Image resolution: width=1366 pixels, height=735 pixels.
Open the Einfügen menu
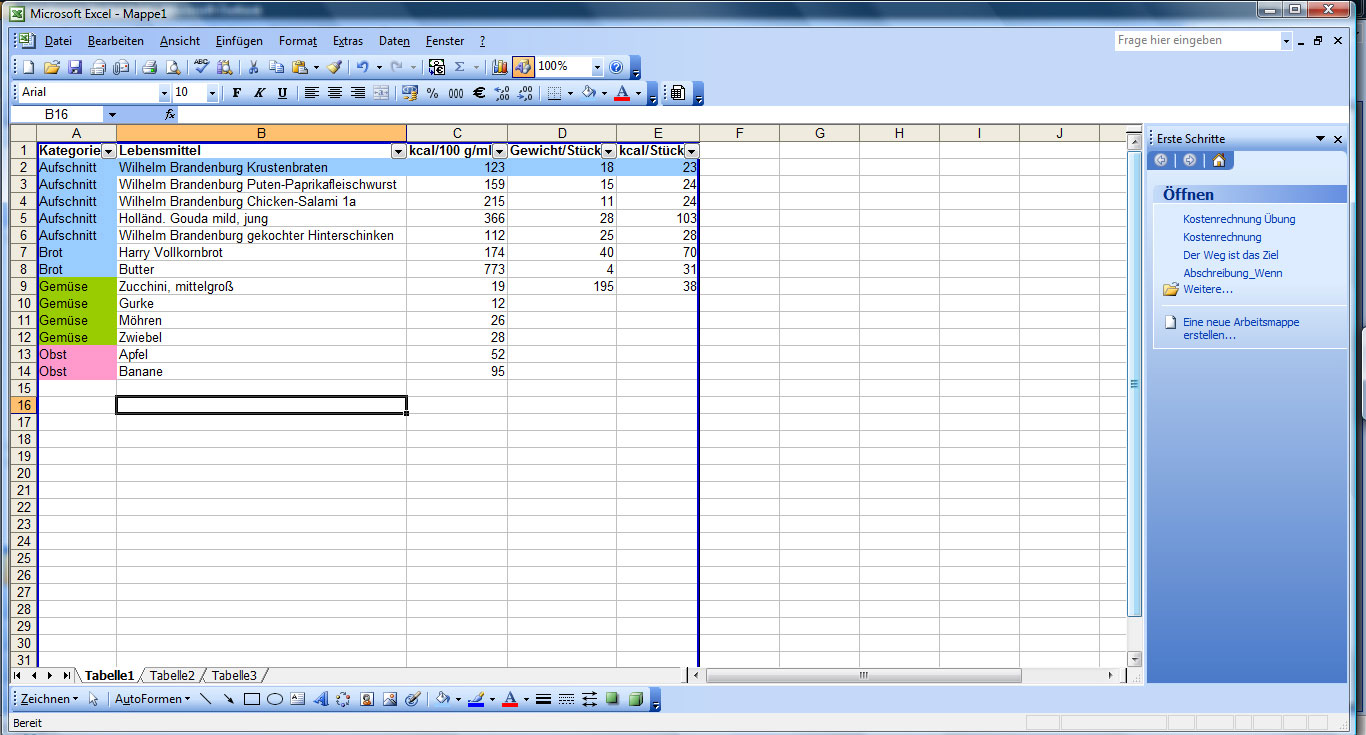pos(239,41)
